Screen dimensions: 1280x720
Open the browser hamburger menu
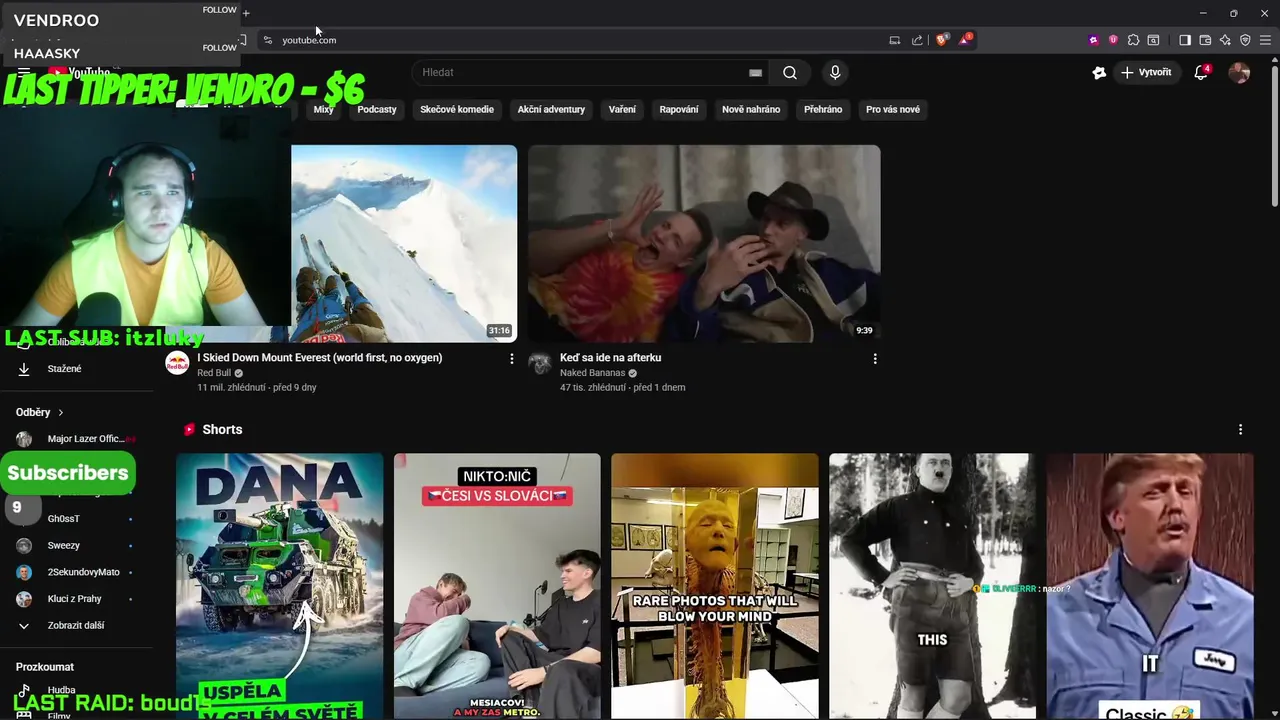click(x=1265, y=40)
